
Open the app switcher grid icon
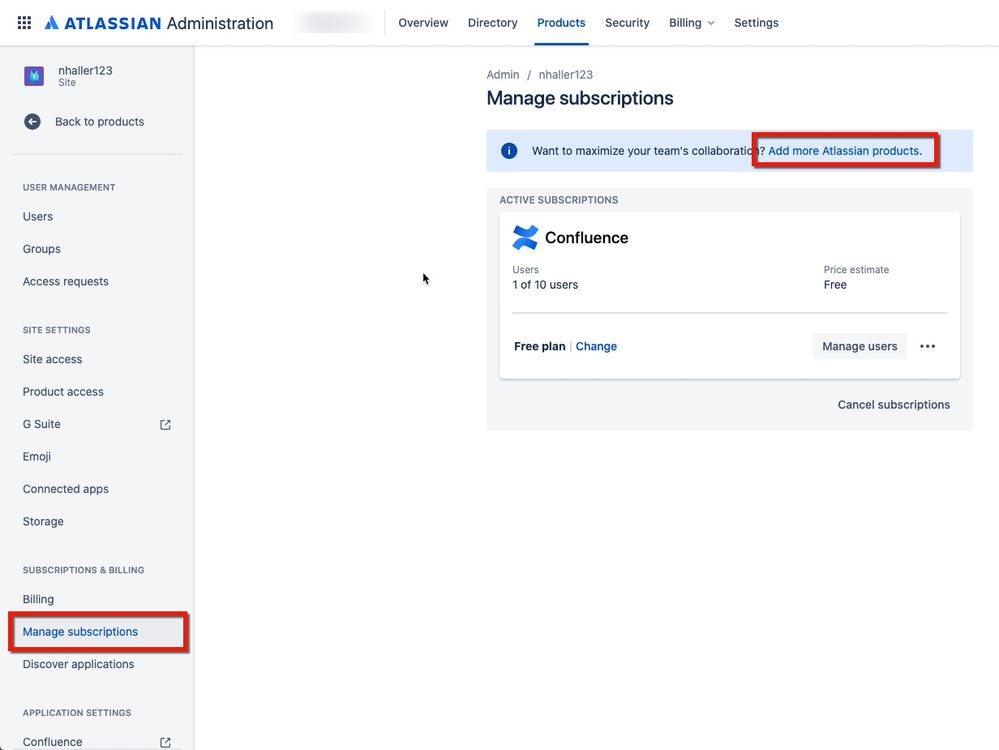pos(24,23)
